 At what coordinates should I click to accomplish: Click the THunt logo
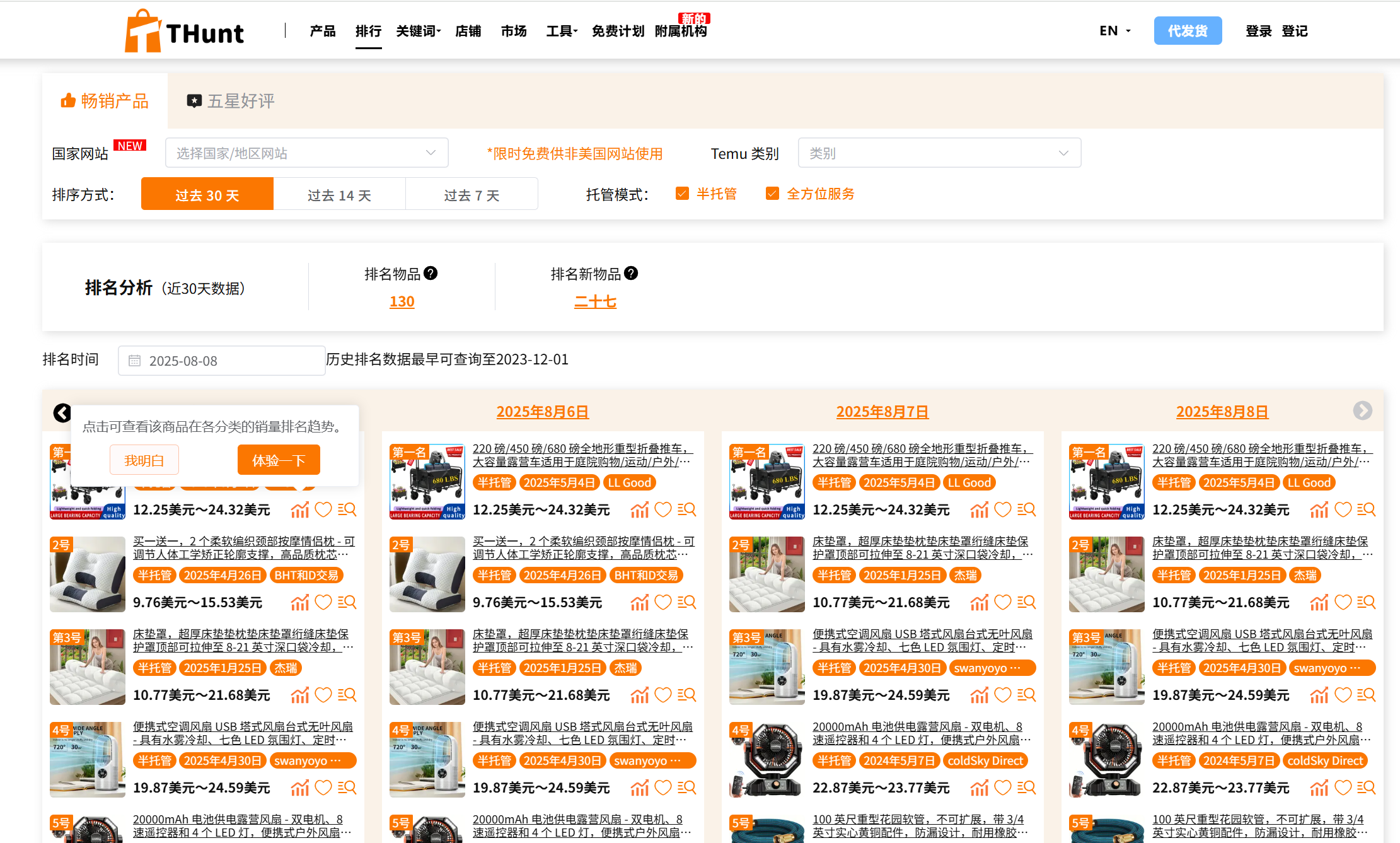(184, 31)
